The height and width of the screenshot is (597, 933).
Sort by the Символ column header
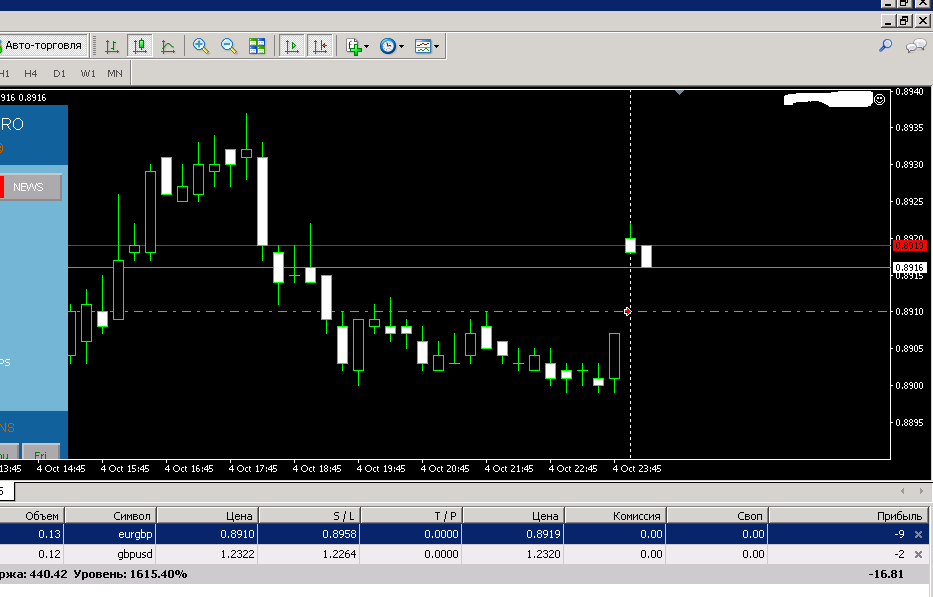point(110,515)
